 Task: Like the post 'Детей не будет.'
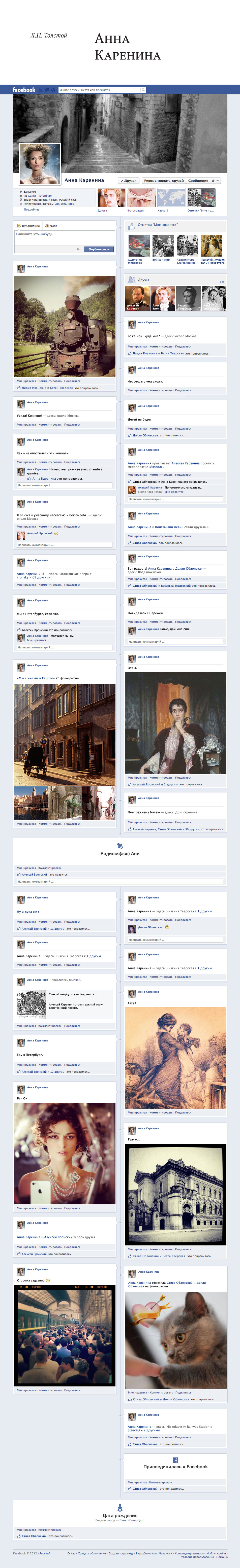(137, 429)
